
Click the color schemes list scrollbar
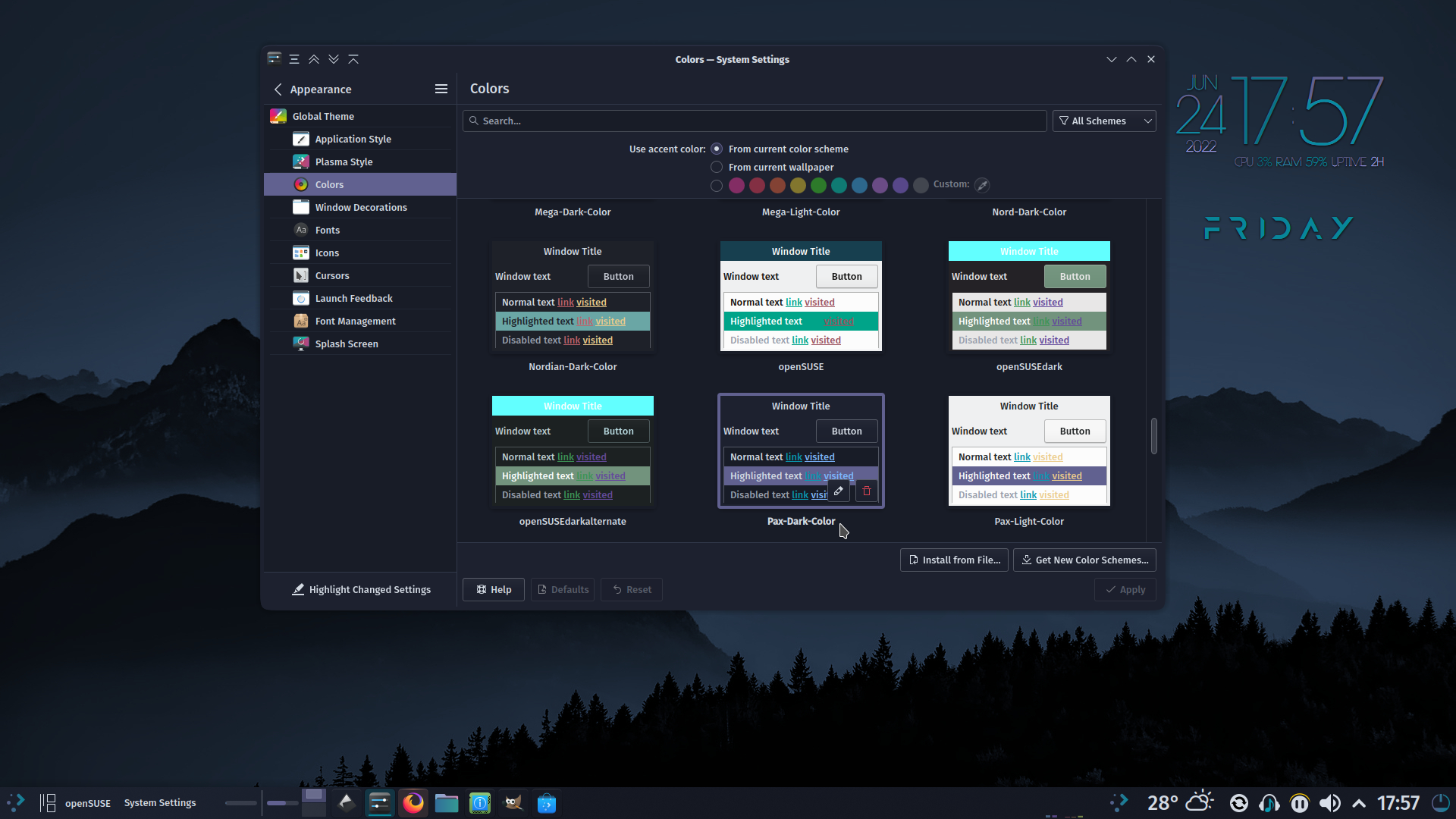click(x=1153, y=436)
